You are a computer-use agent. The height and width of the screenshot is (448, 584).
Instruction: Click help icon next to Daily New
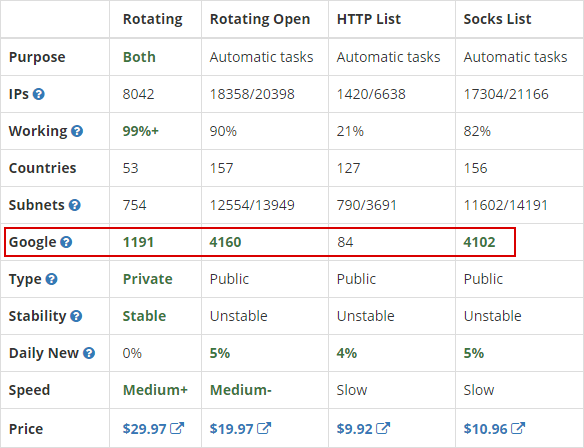click(x=89, y=353)
